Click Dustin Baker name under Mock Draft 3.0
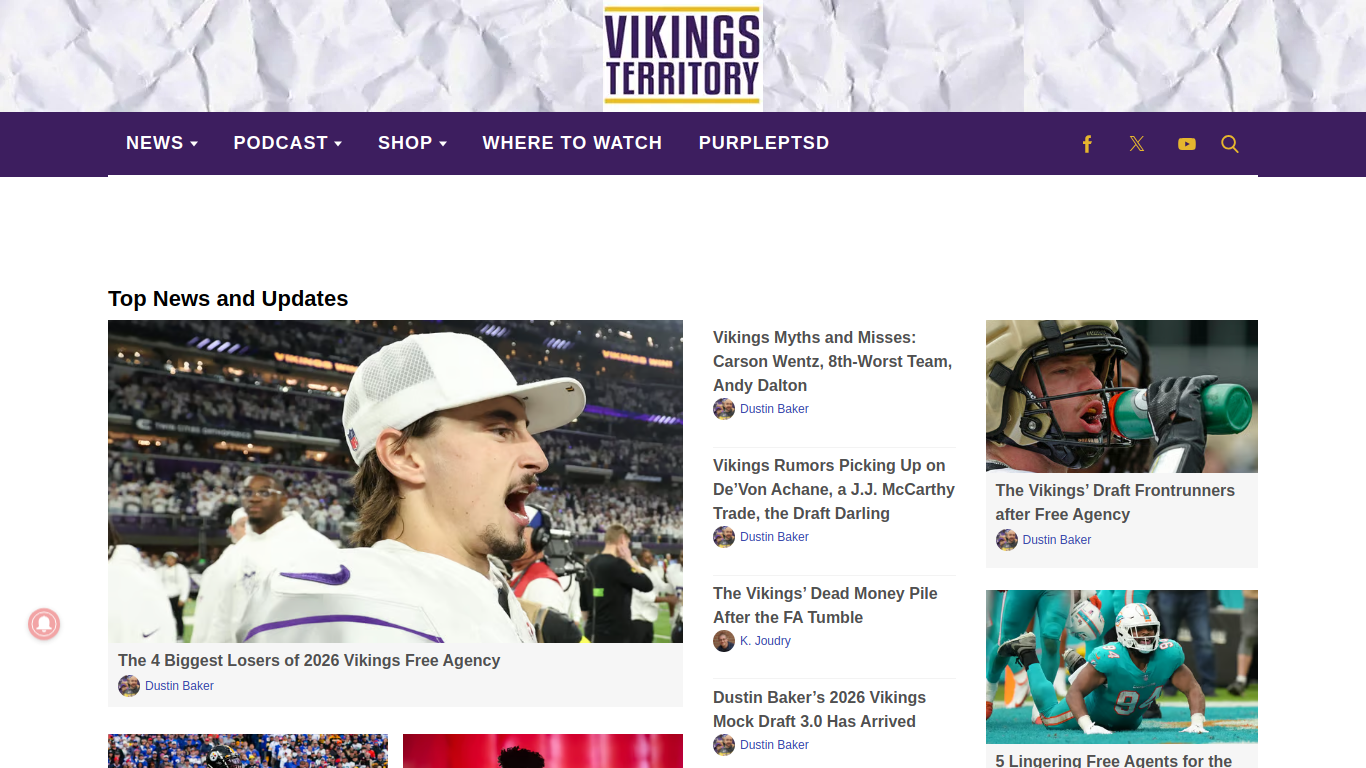This screenshot has width=1366, height=768. pyautogui.click(x=774, y=745)
